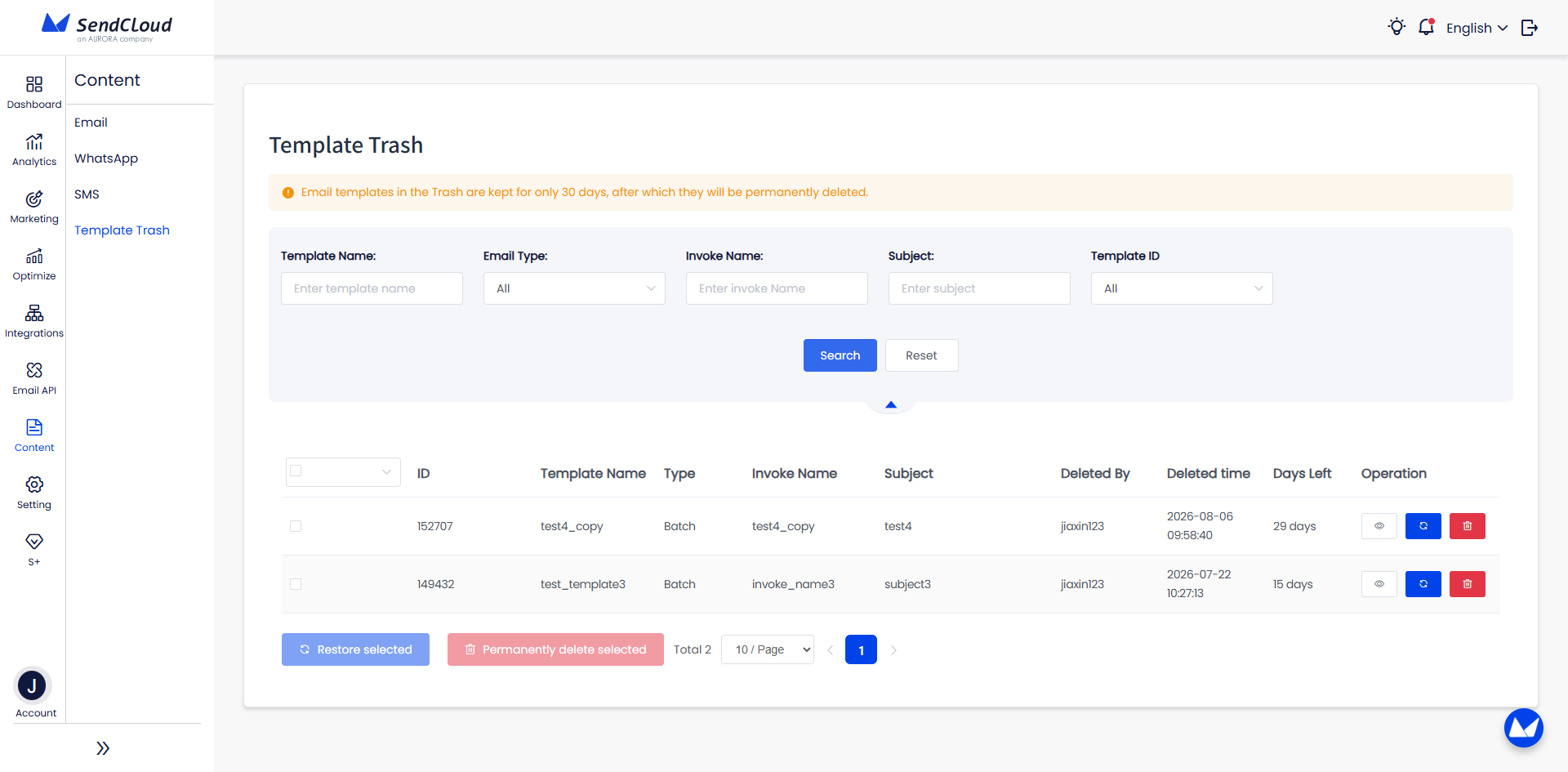Image resolution: width=1568 pixels, height=772 pixels.
Task: Click the ID cell 152707
Action: [x=434, y=526]
